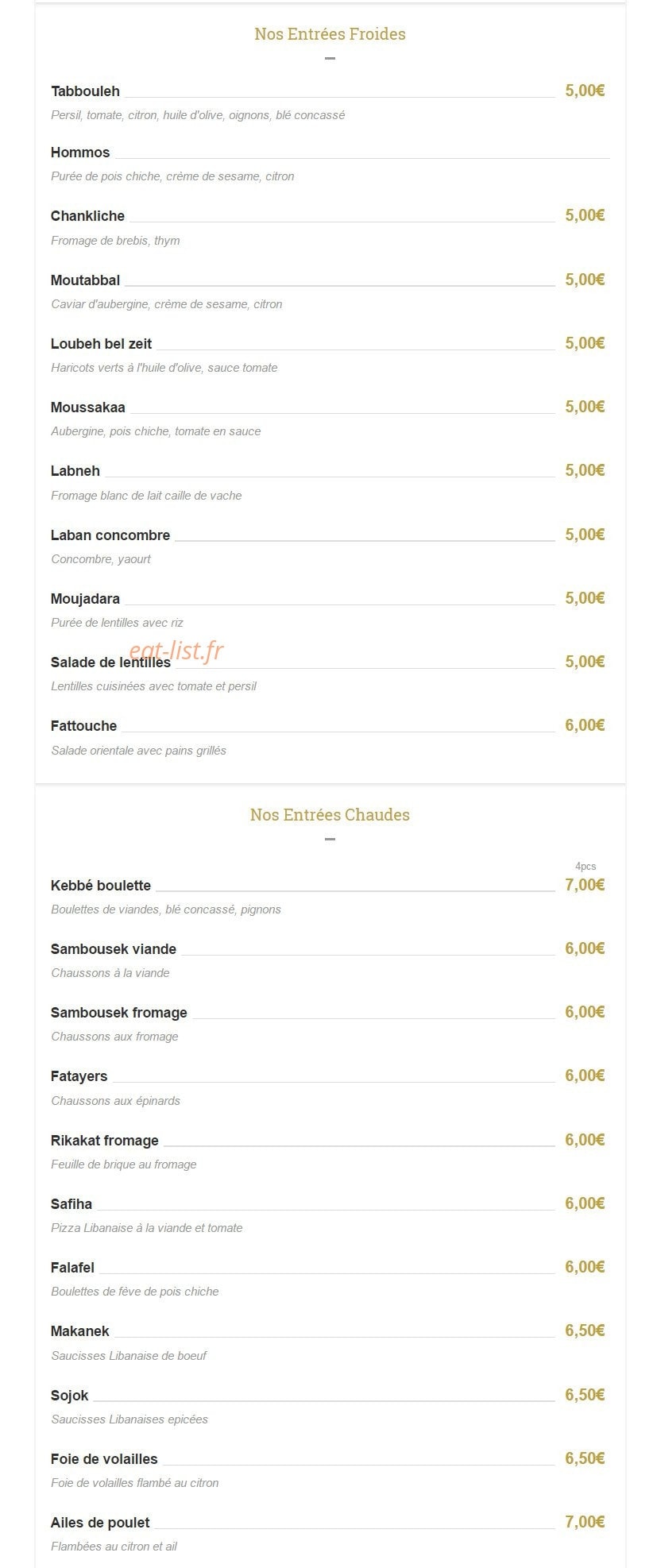
Task: Click the Sambousek viande title
Action: tap(114, 949)
